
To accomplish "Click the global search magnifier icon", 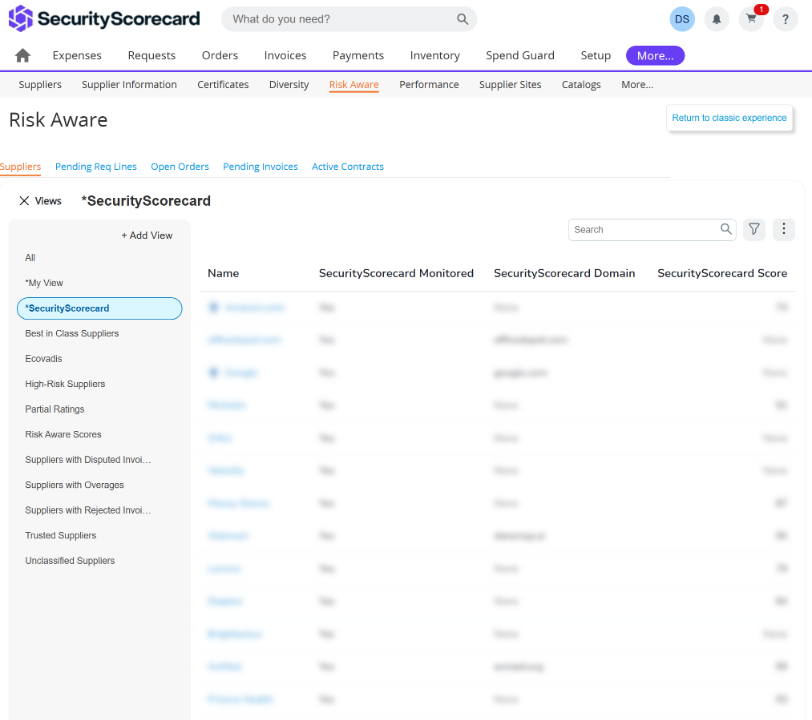I will coord(462,19).
